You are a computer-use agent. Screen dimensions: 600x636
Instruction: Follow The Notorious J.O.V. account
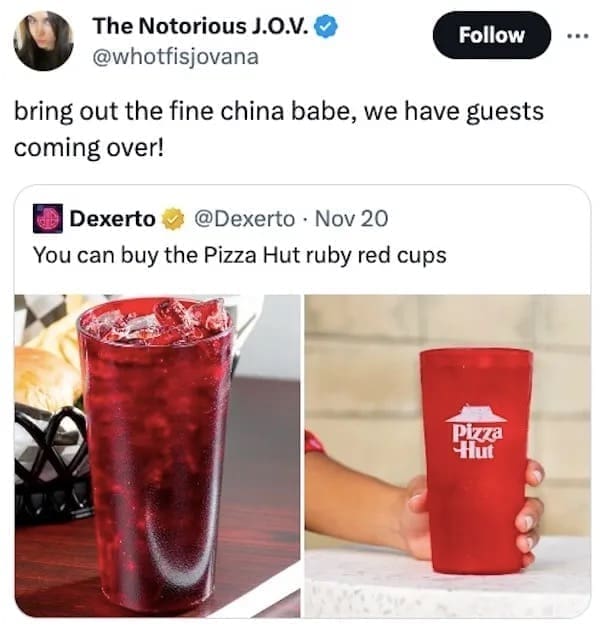(491, 35)
